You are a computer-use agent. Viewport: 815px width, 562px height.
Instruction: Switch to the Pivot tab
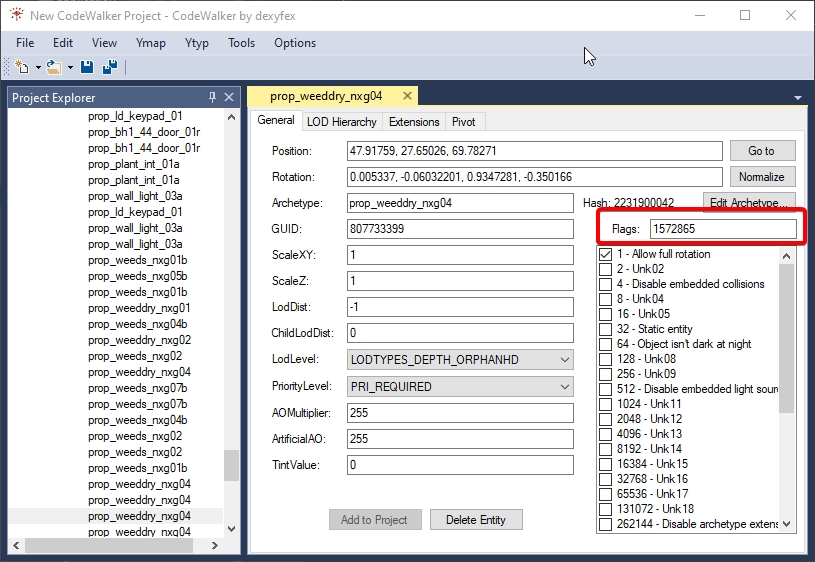click(463, 122)
